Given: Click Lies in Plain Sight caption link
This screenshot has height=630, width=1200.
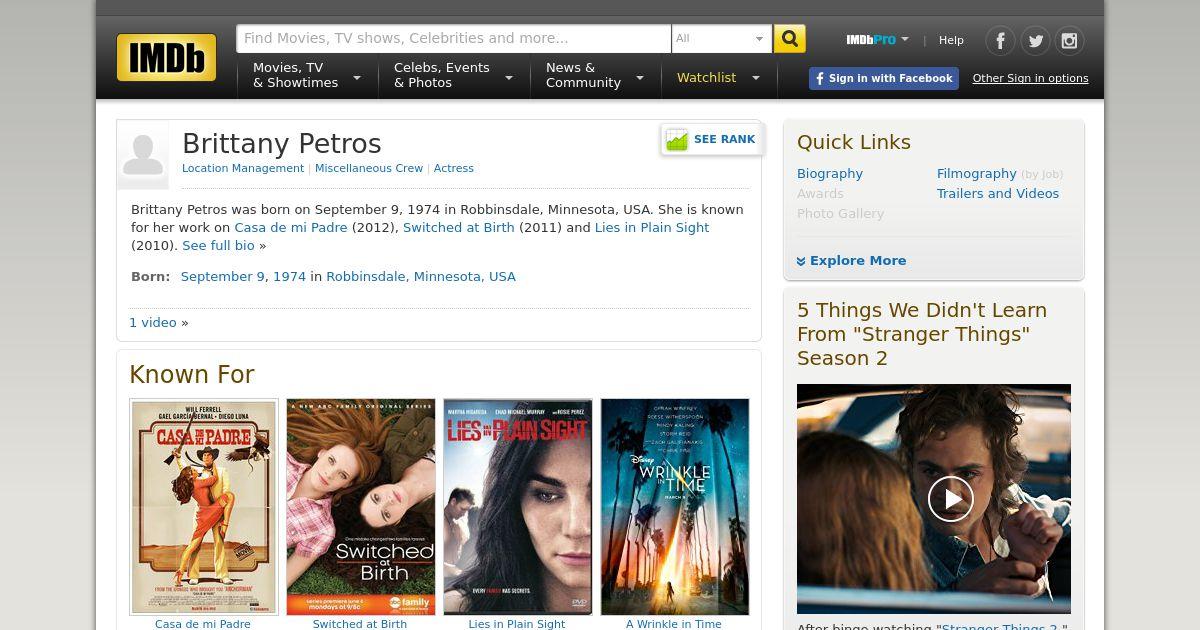Looking at the screenshot, I should pos(517,623).
